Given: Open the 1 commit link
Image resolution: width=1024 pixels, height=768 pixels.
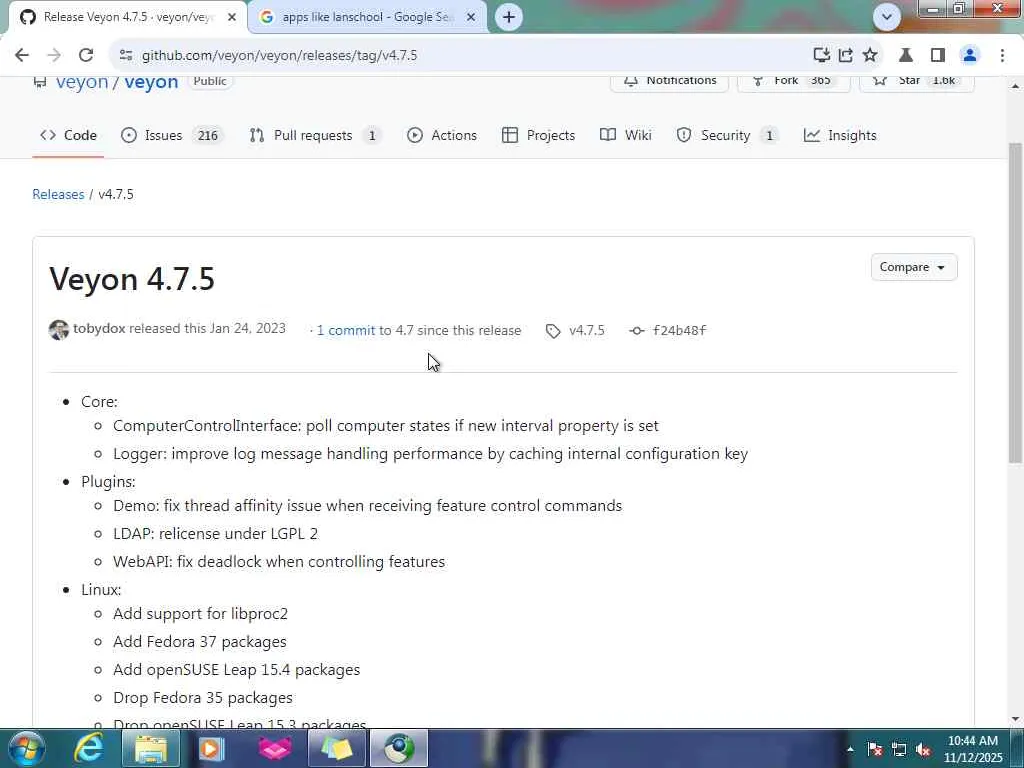Looking at the screenshot, I should click(345, 330).
